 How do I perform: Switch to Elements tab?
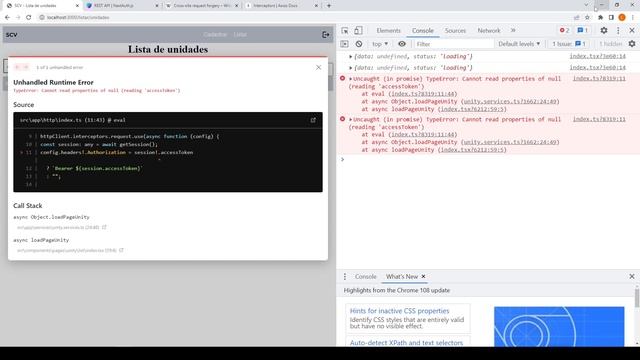coord(389,31)
